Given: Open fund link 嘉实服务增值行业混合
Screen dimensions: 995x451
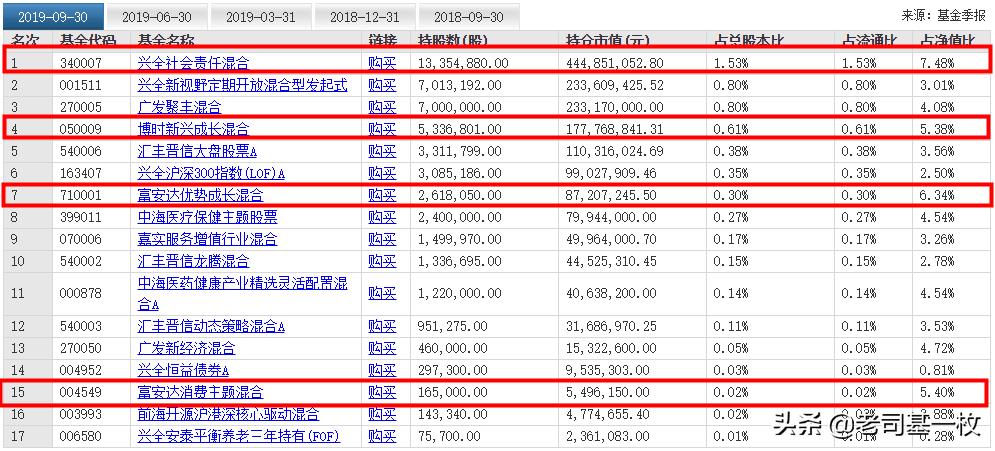Looking at the screenshot, I should 208,240.
